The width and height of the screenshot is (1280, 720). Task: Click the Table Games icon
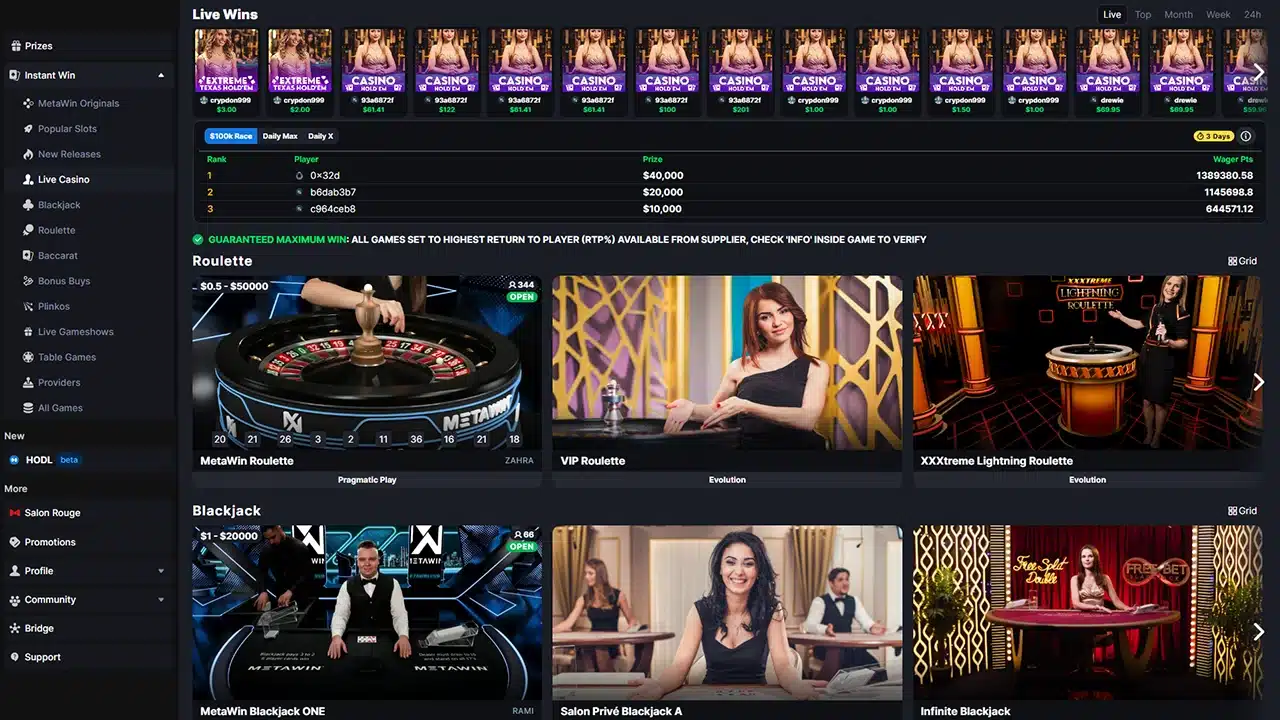(29, 357)
